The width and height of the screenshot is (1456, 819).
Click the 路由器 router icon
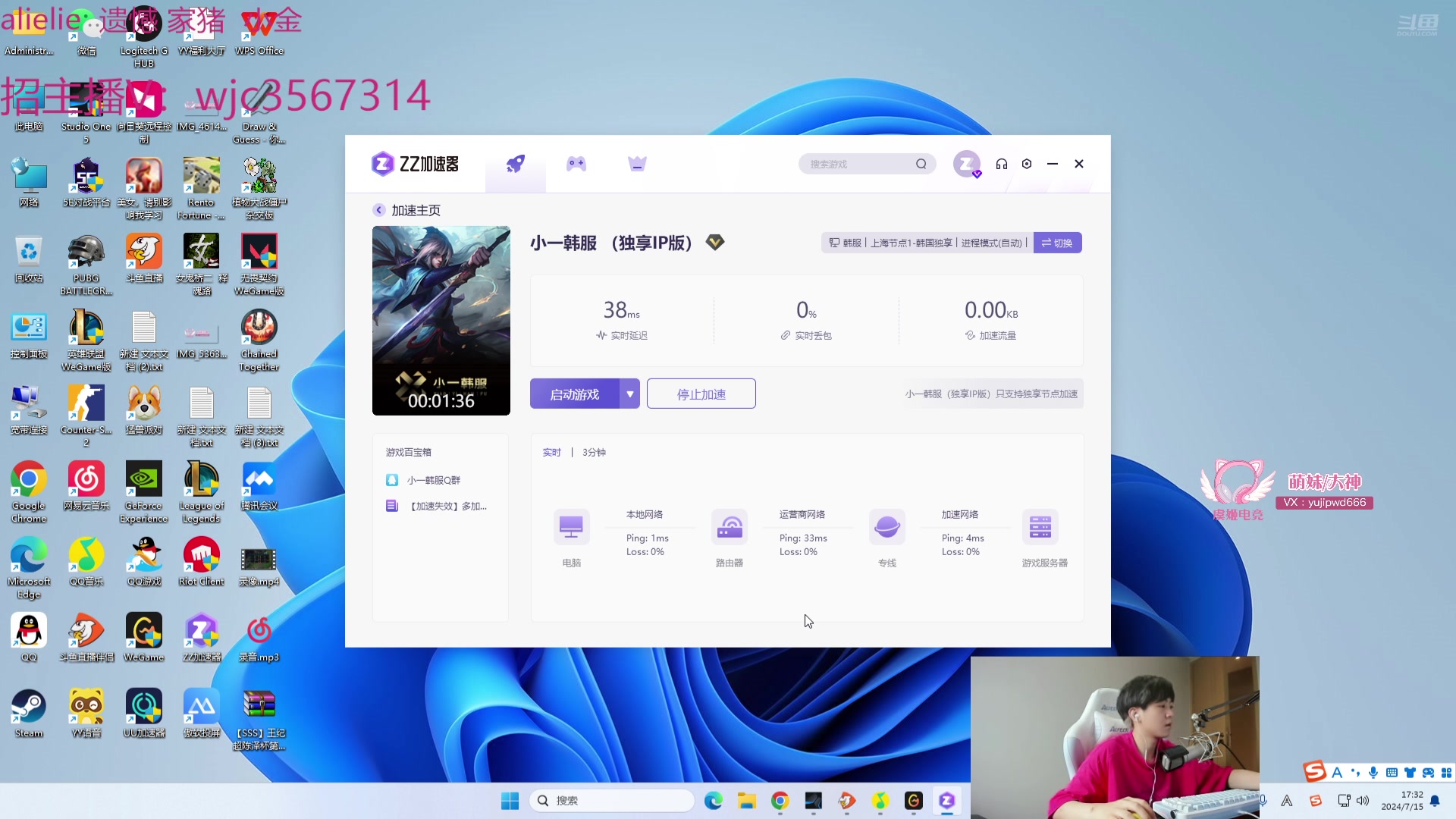point(730,527)
